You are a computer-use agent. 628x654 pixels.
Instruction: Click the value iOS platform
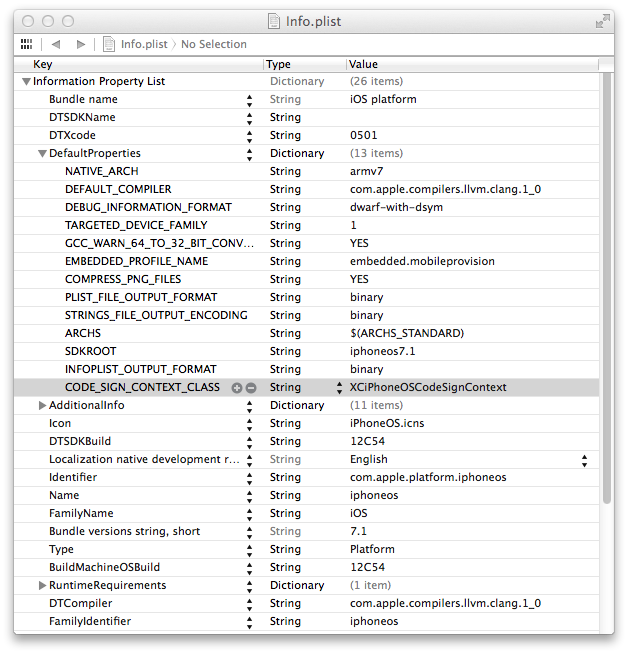[383, 99]
